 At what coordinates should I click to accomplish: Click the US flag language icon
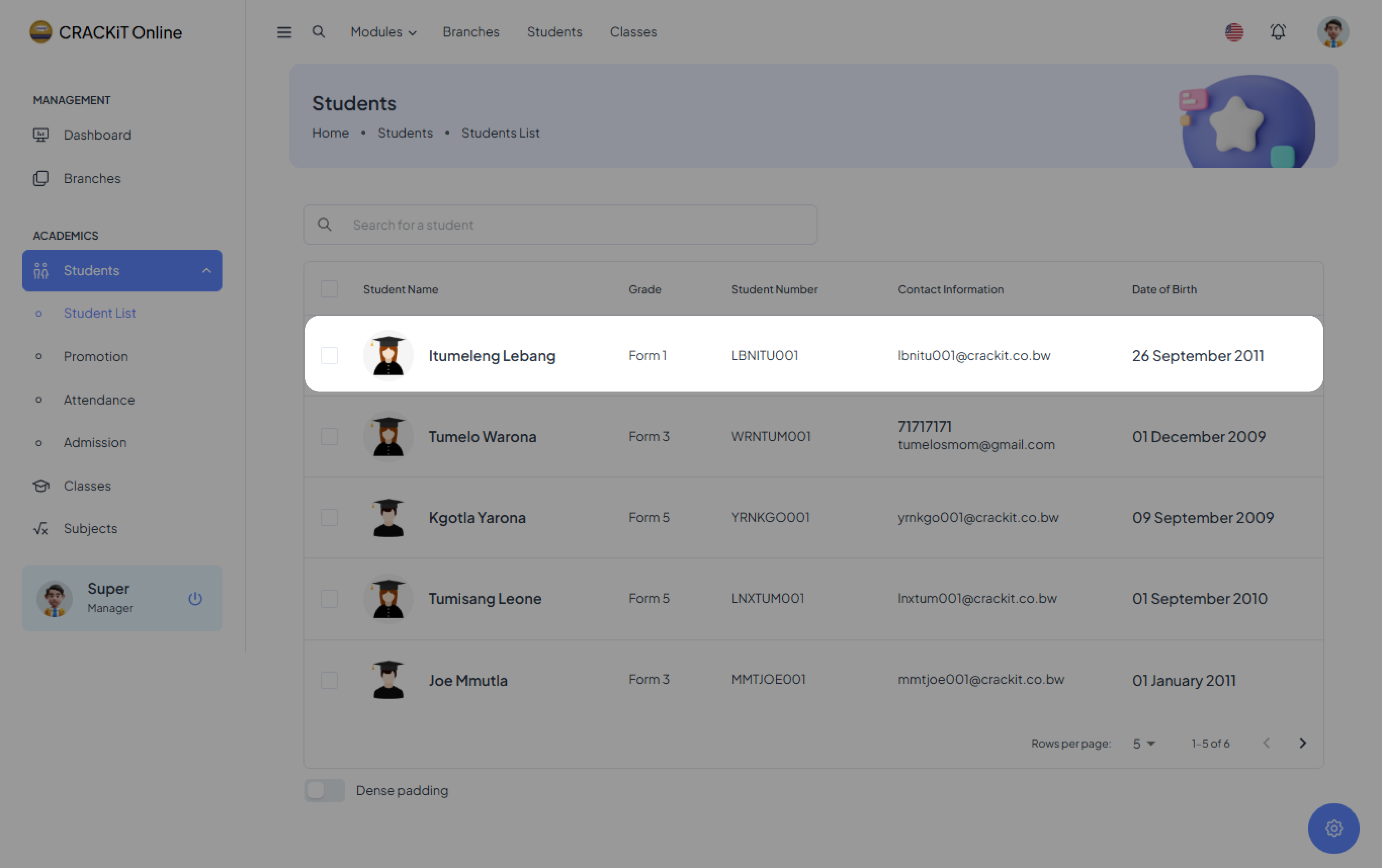1234,32
